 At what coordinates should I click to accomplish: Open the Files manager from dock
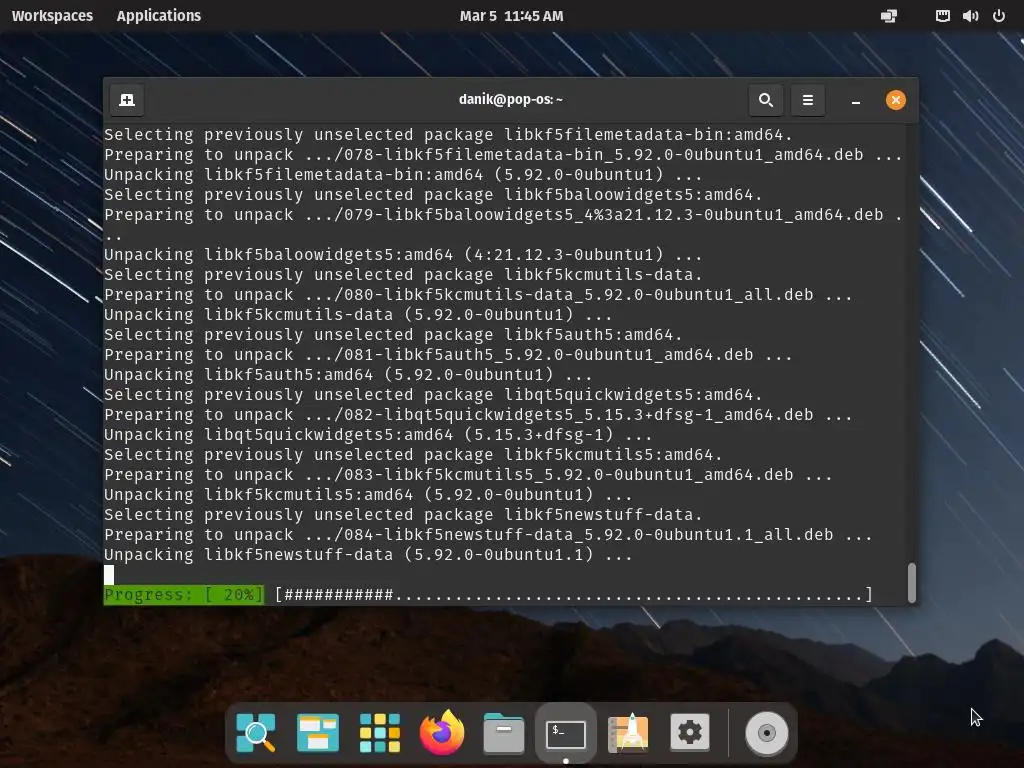pyautogui.click(x=504, y=733)
